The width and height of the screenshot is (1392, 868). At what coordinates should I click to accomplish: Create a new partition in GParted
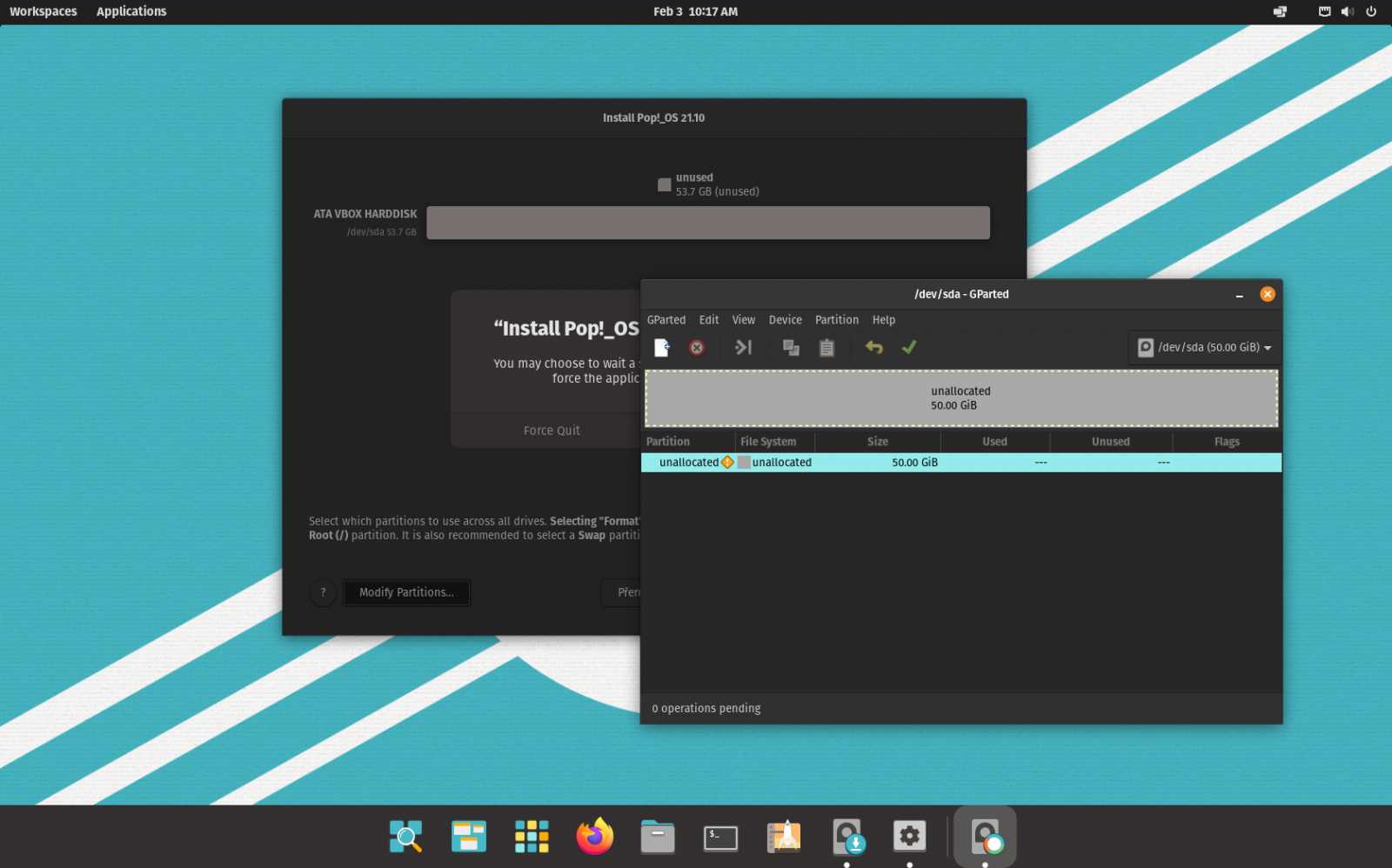(x=662, y=348)
